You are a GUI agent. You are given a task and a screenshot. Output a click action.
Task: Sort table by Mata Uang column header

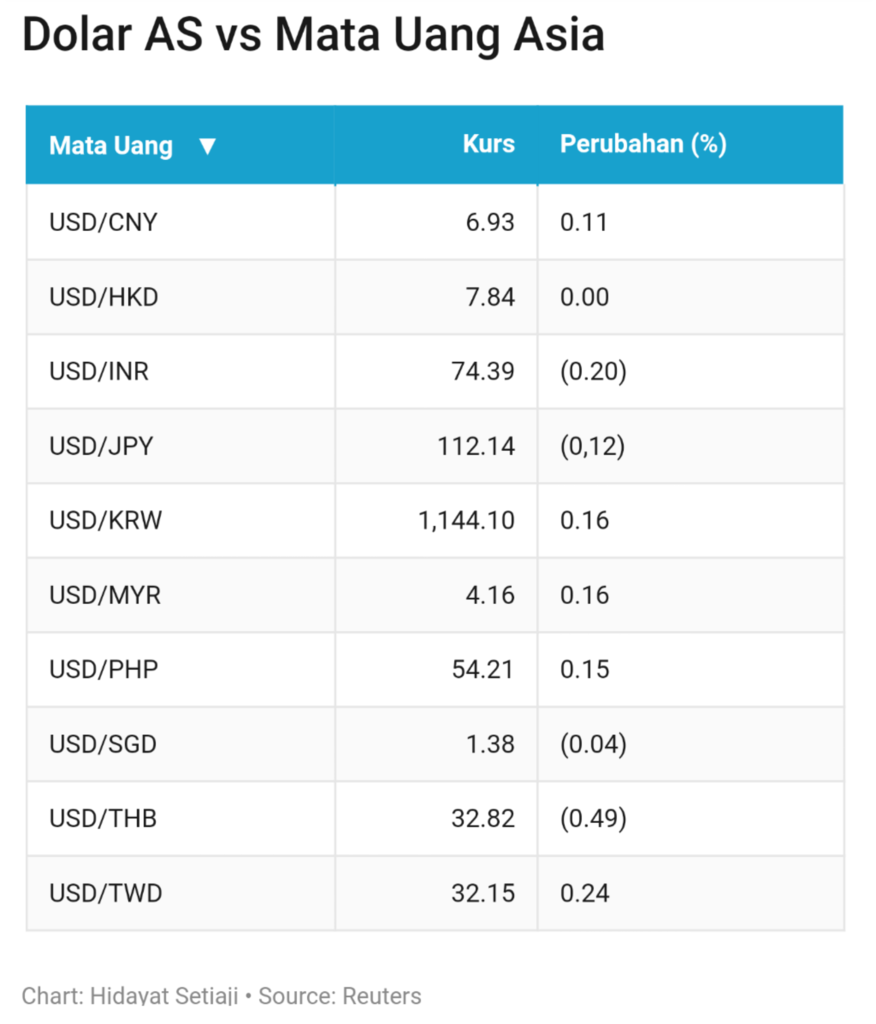[x=111, y=146]
